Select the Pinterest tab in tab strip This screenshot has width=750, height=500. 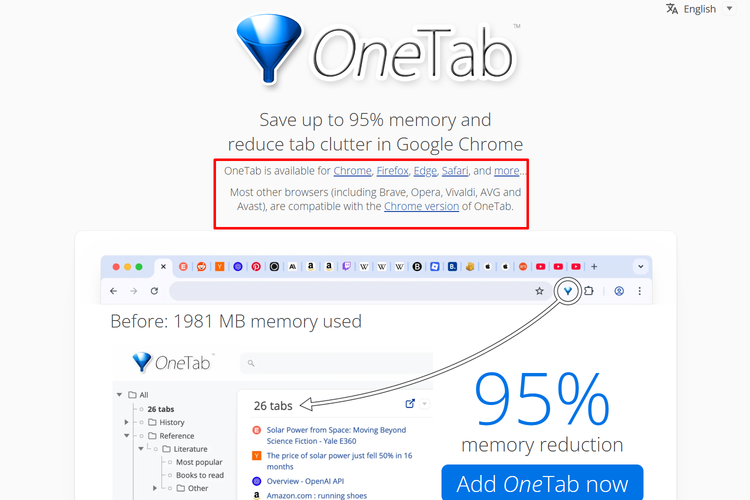pyautogui.click(x=256, y=267)
